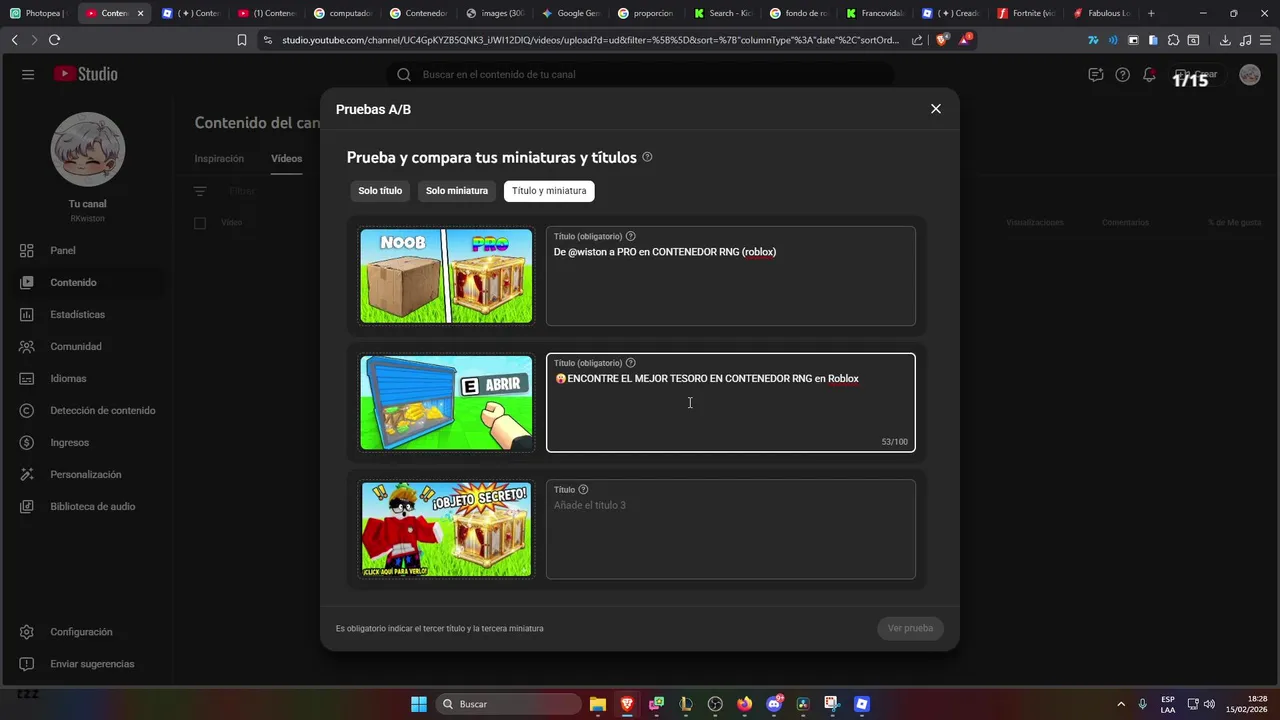Click the help icon beside the third Título label
1280x720 pixels.
click(x=583, y=490)
